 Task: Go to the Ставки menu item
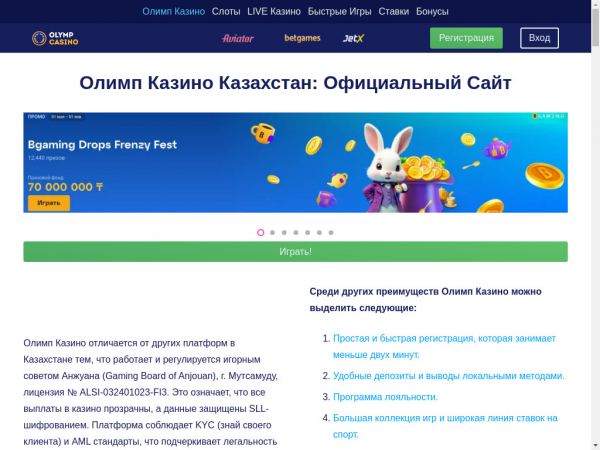click(x=394, y=11)
